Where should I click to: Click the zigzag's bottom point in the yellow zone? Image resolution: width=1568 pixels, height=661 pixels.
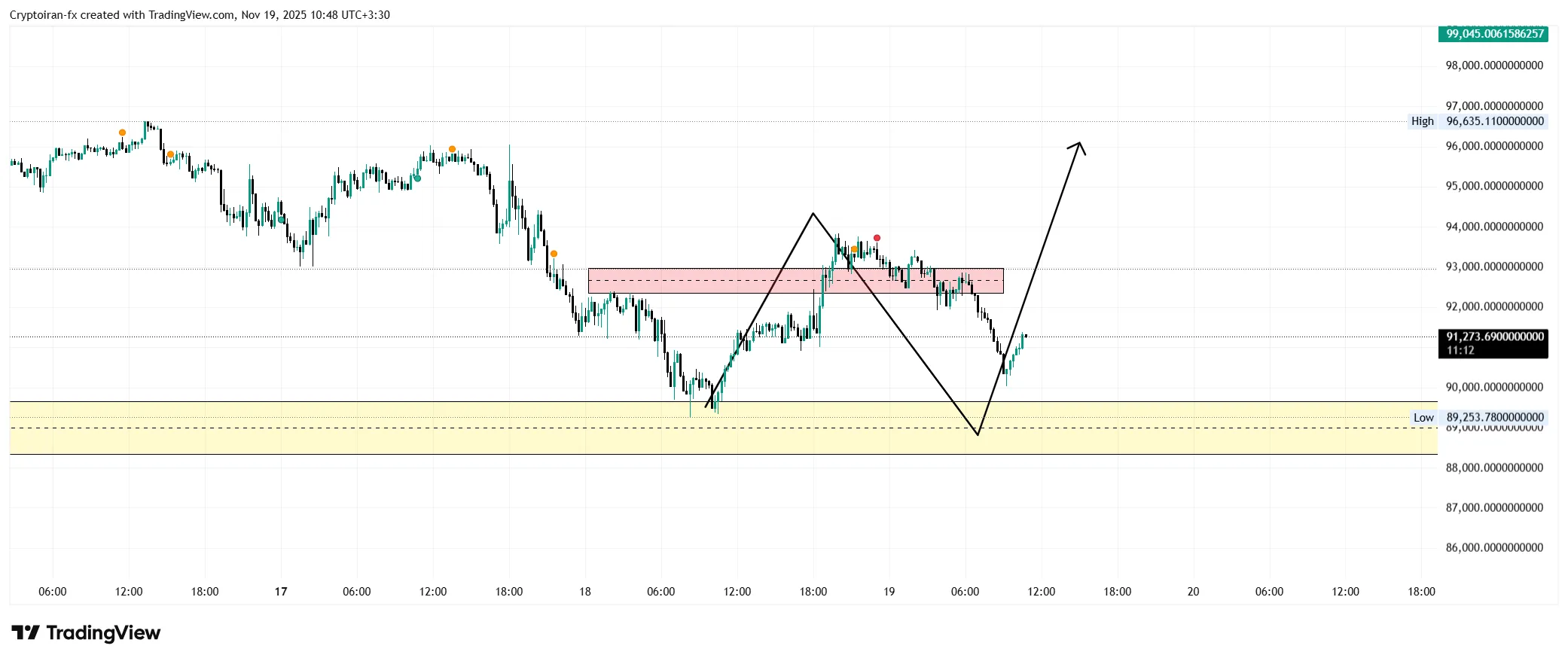pyautogui.click(x=978, y=434)
